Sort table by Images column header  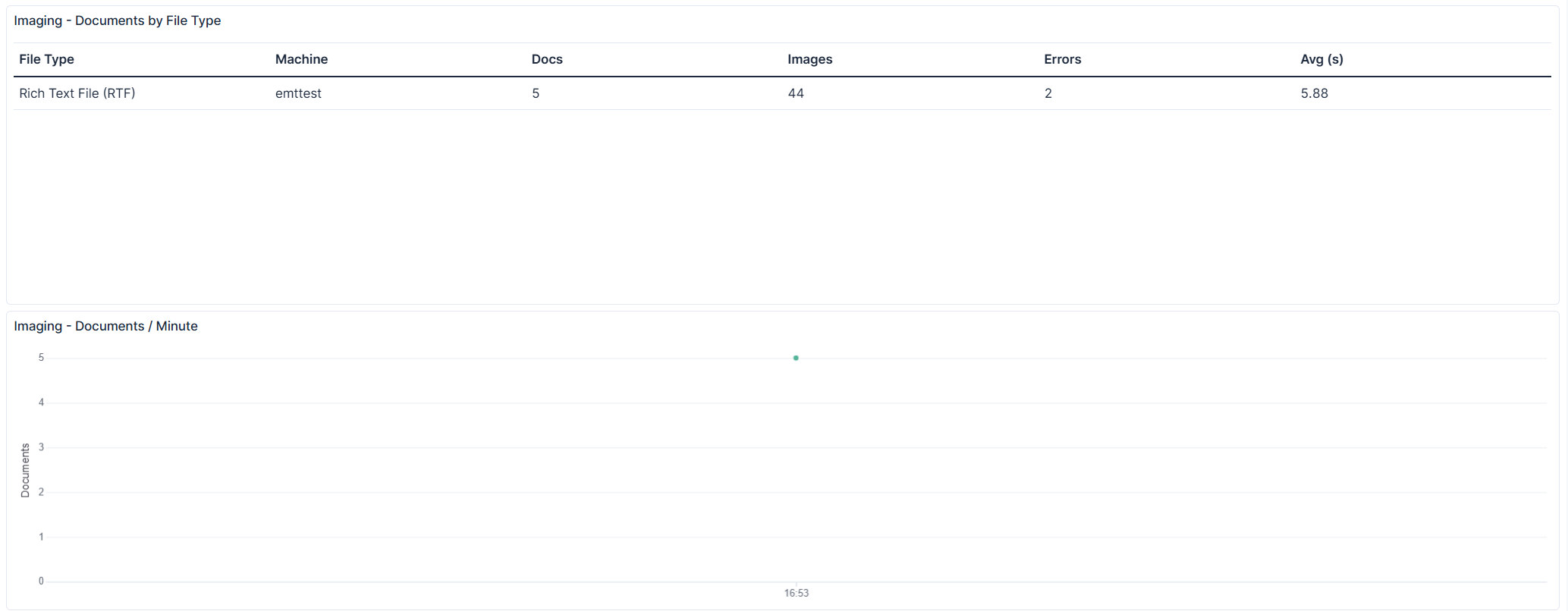pos(809,59)
